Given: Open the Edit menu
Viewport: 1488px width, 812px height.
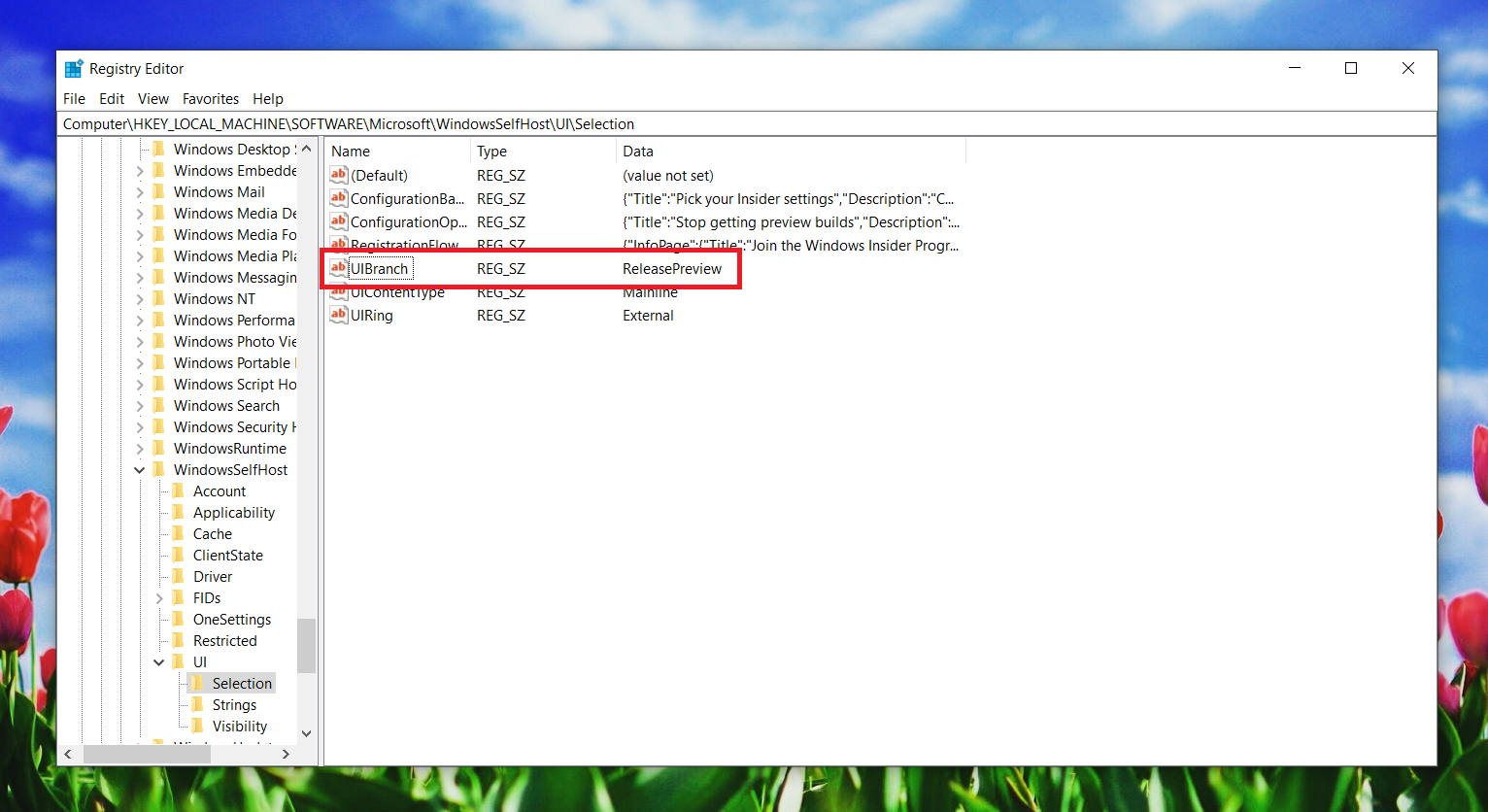Looking at the screenshot, I should tap(111, 98).
